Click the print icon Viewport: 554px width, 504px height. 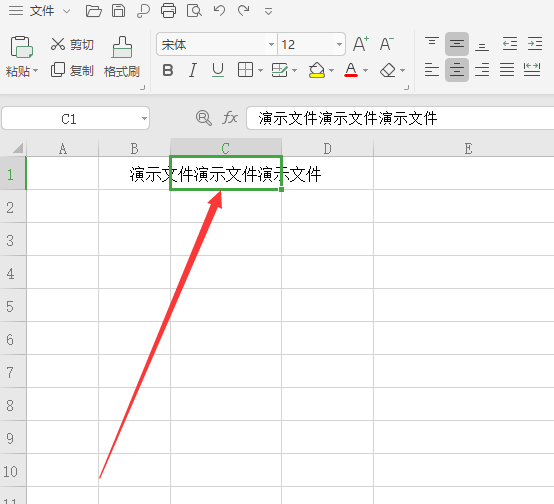click(x=168, y=11)
